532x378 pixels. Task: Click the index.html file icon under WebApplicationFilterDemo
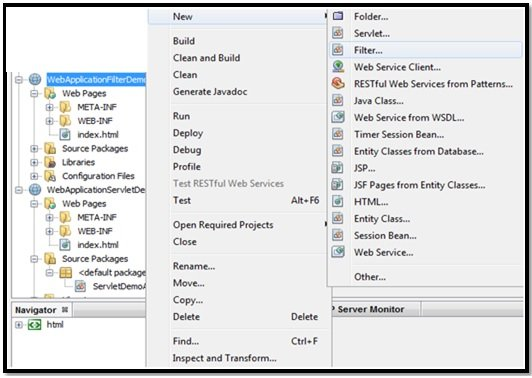click(x=65, y=135)
